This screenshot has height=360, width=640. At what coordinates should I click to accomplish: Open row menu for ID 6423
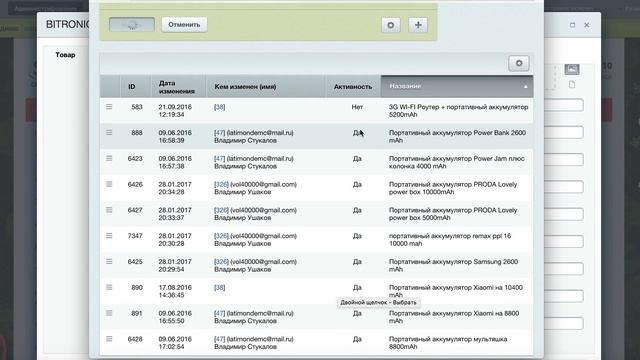point(109,158)
